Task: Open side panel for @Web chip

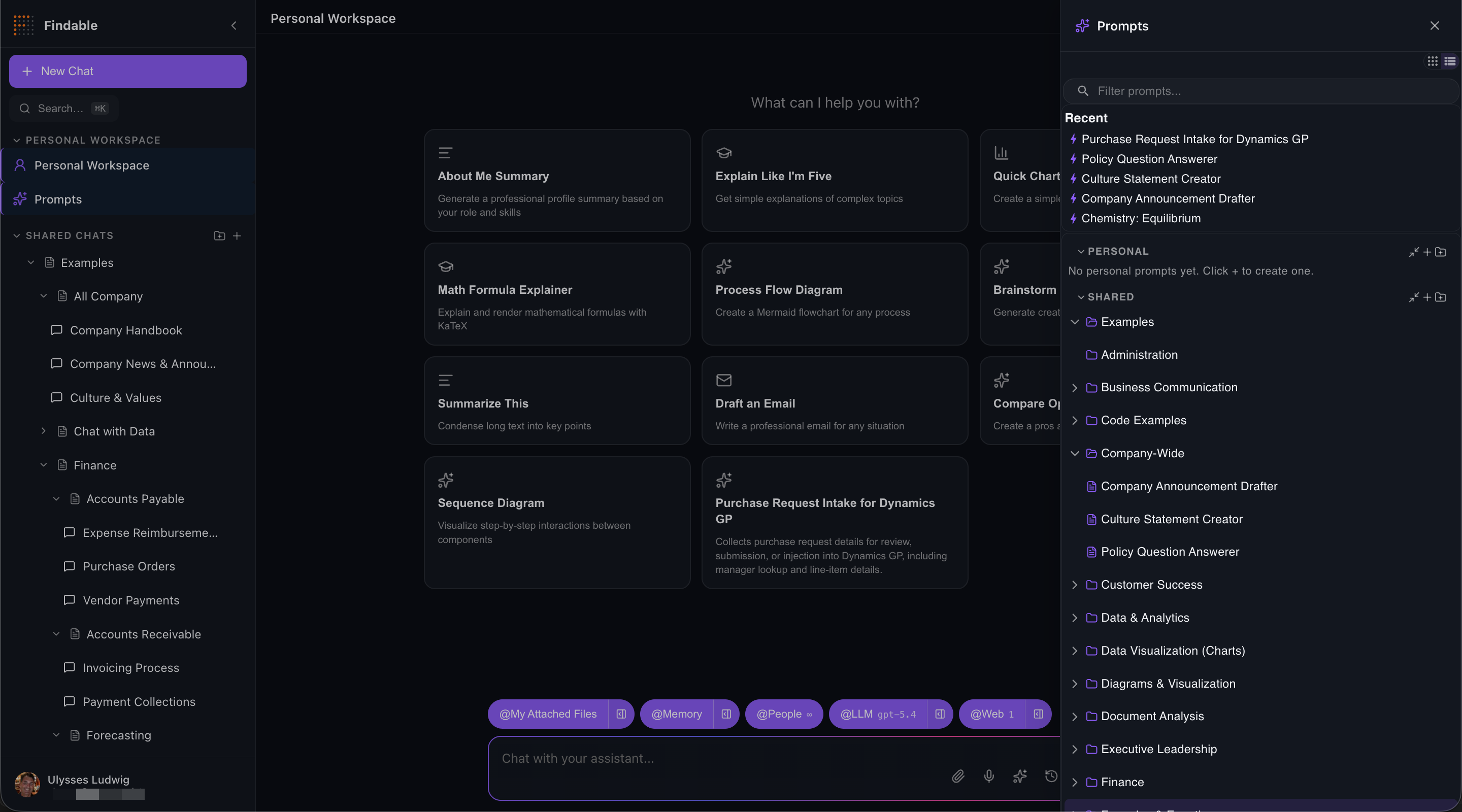Action: point(1038,714)
